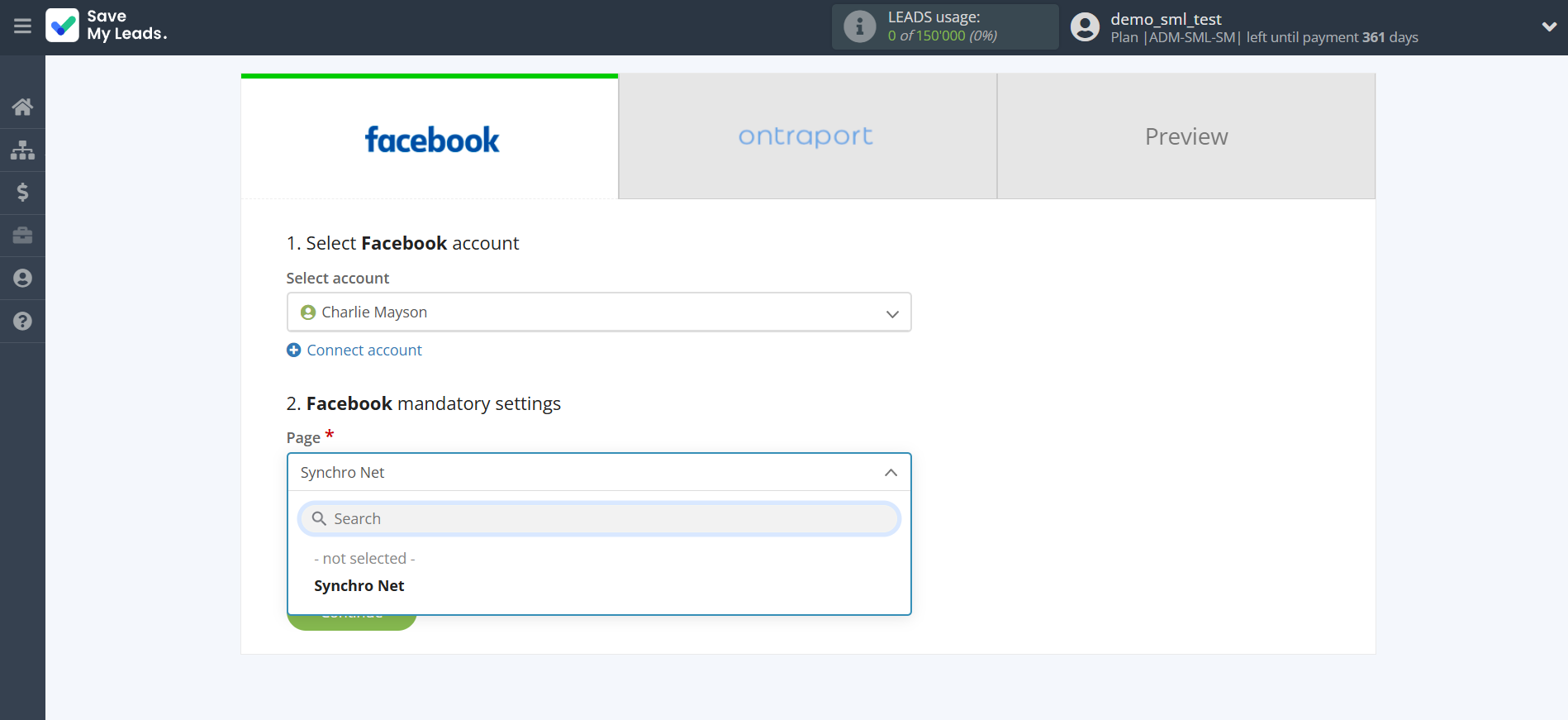Screen dimensions: 1568x720
Task: Click the Save My Leads logo
Action: [x=107, y=26]
